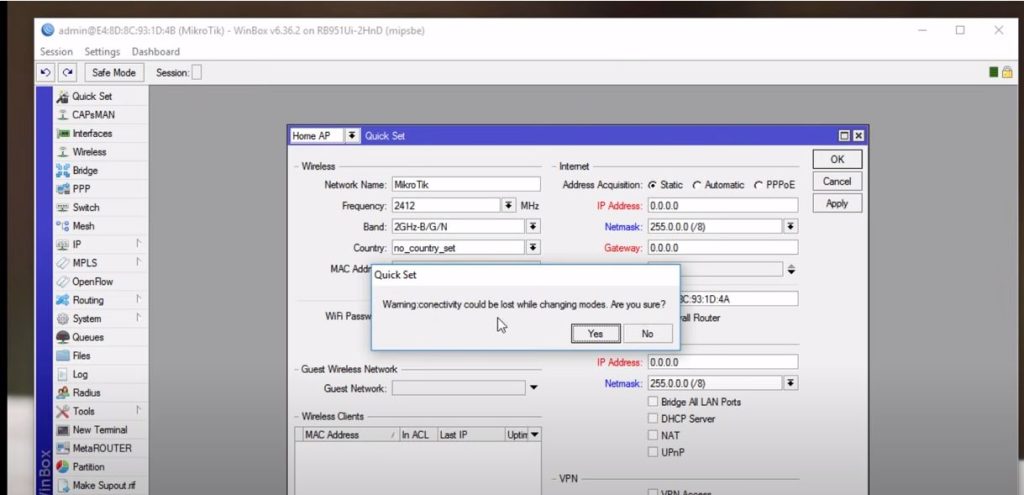Select PPPoE address acquisition
1024x495 pixels.
pos(758,185)
